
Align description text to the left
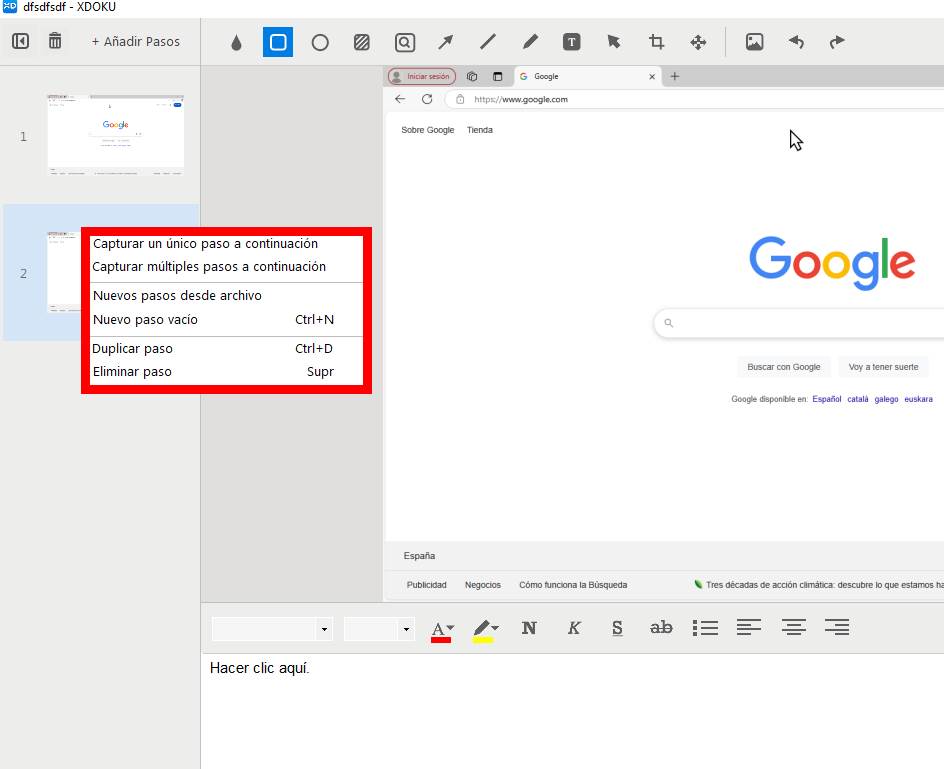click(x=749, y=627)
